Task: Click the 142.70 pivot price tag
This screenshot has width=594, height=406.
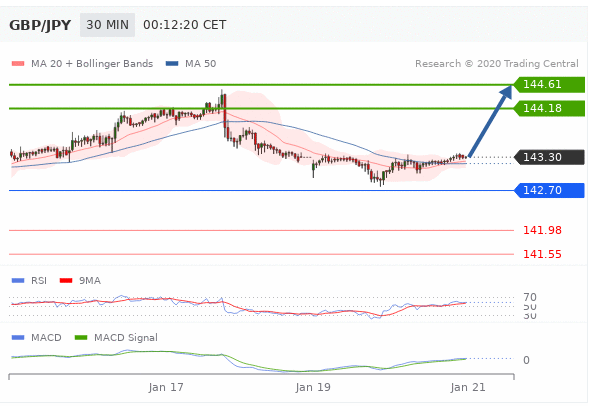Action: pyautogui.click(x=549, y=190)
